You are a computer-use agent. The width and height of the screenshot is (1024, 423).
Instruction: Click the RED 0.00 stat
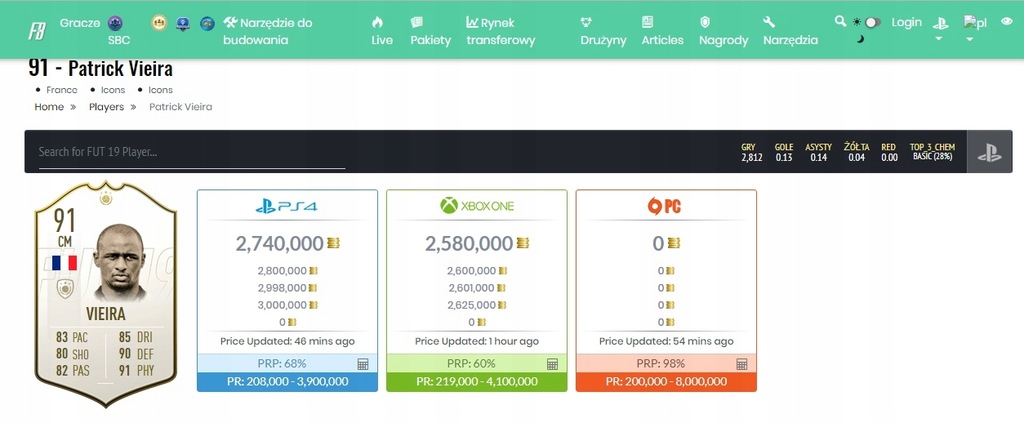click(889, 152)
